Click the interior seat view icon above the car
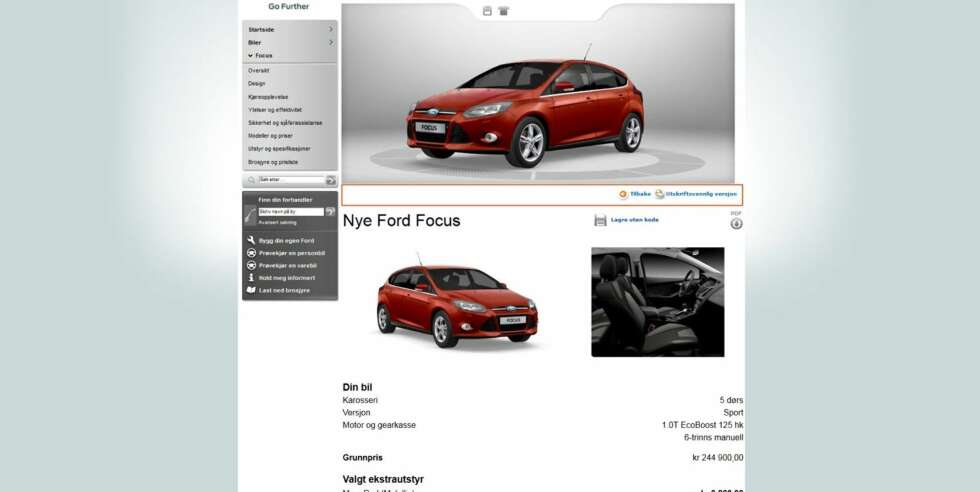The height and width of the screenshot is (492, 980). point(503,11)
